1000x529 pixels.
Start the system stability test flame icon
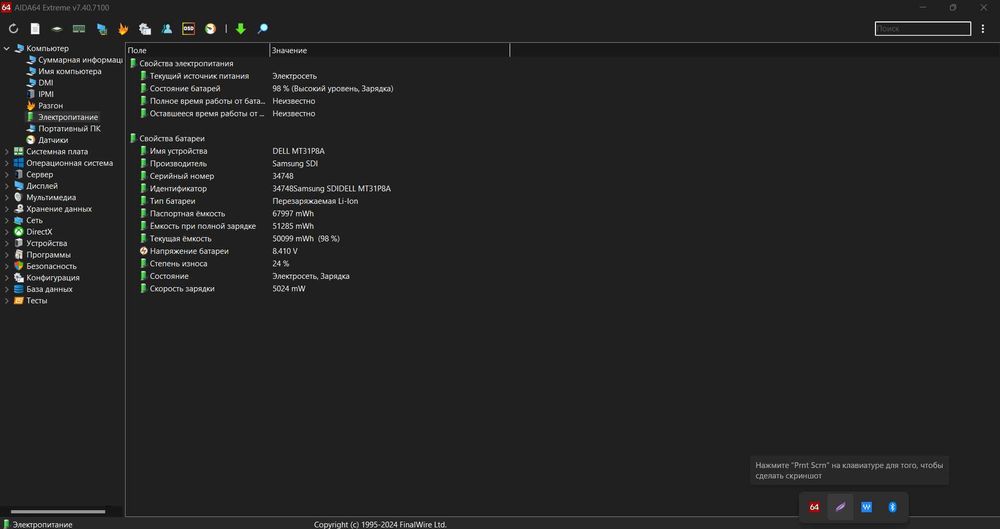coord(123,29)
